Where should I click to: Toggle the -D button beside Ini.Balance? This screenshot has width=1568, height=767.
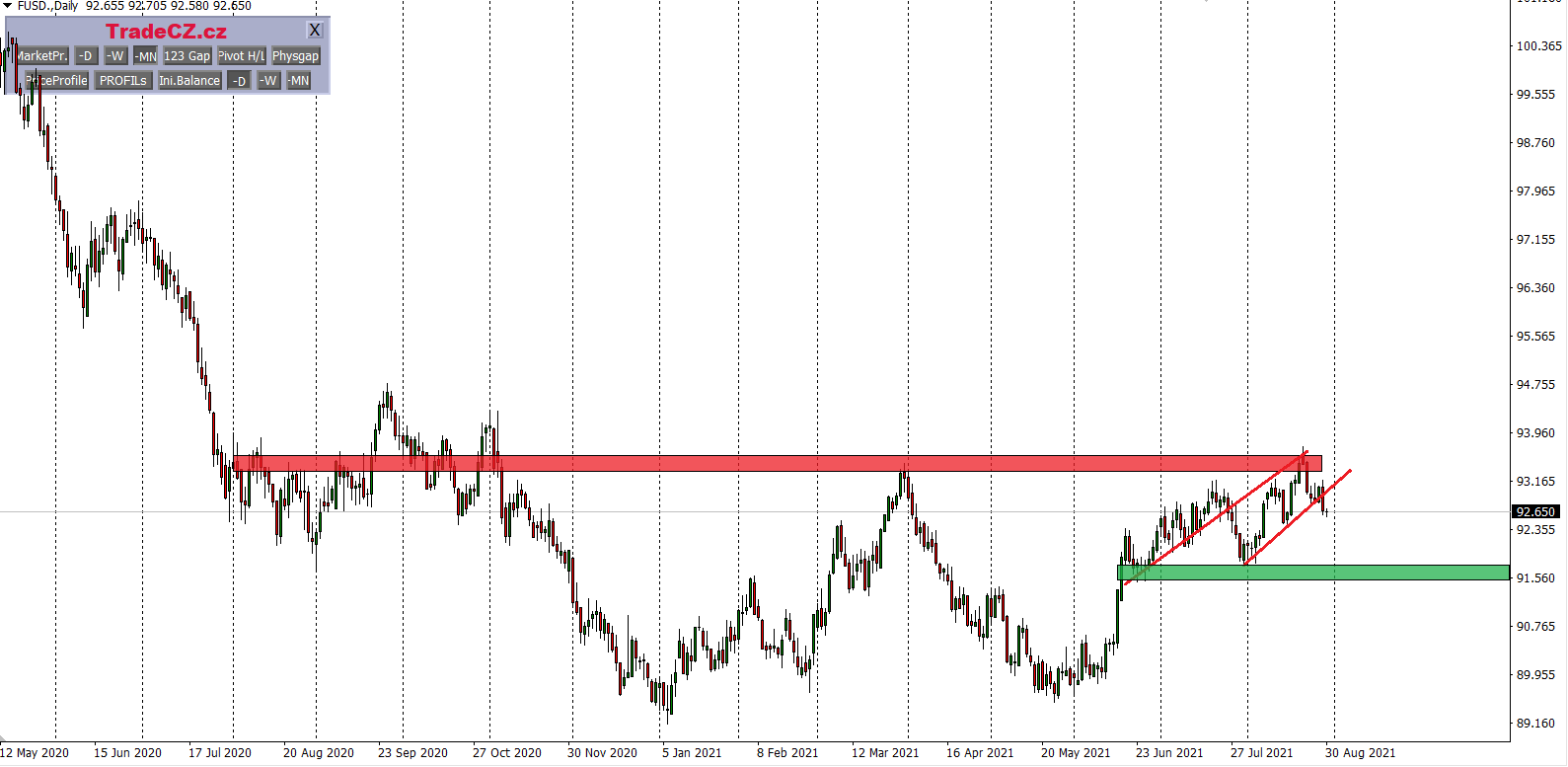(239, 81)
